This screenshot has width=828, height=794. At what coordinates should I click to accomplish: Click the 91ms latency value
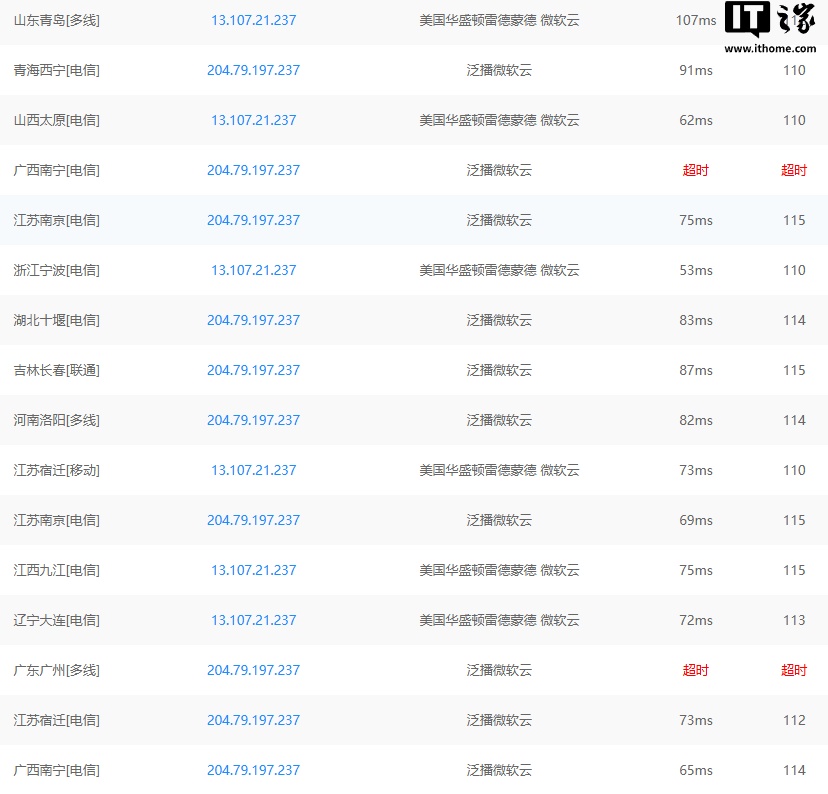[696, 70]
